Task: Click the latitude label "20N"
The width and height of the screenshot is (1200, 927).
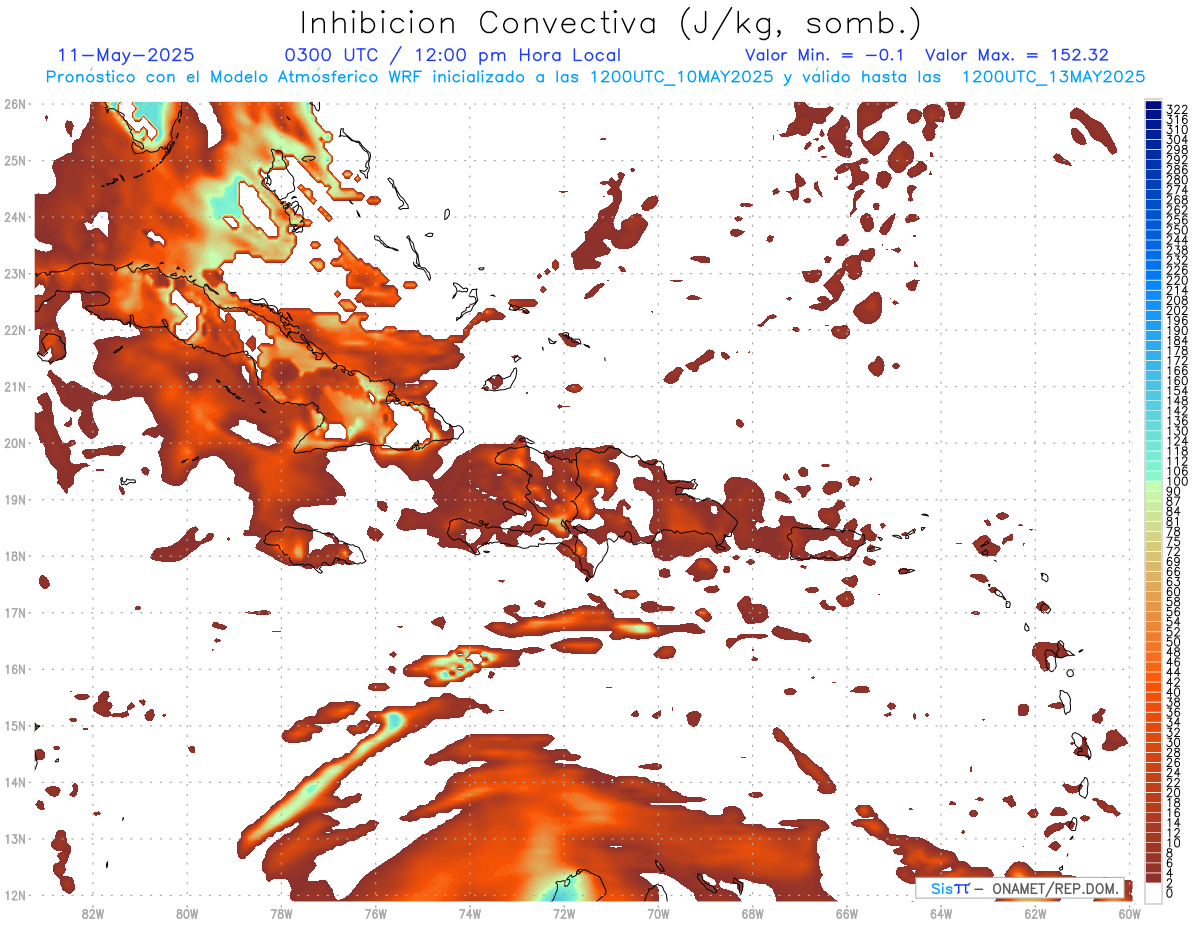Action: (15, 443)
